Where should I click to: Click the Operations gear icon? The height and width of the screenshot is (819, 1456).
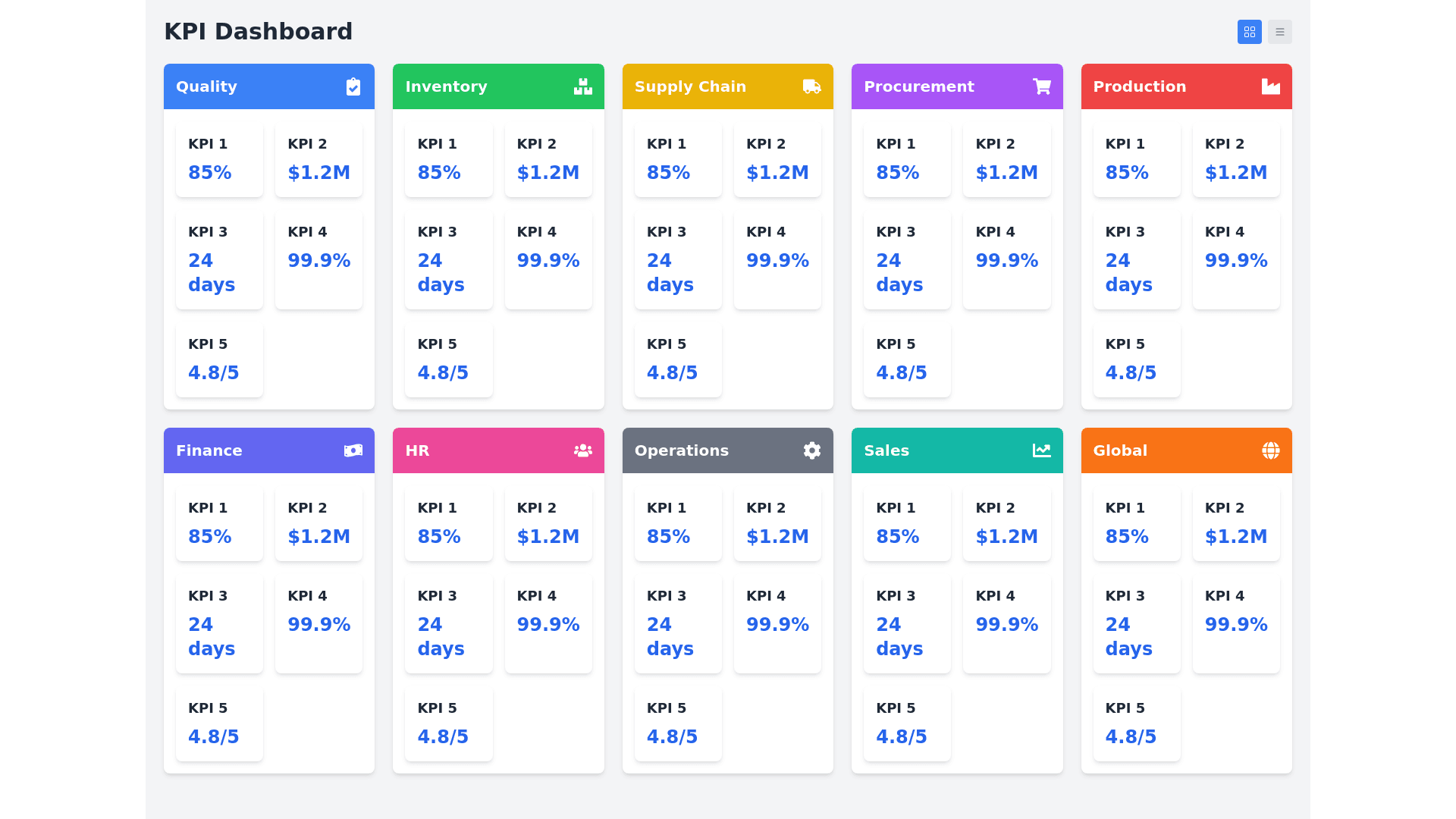811,450
